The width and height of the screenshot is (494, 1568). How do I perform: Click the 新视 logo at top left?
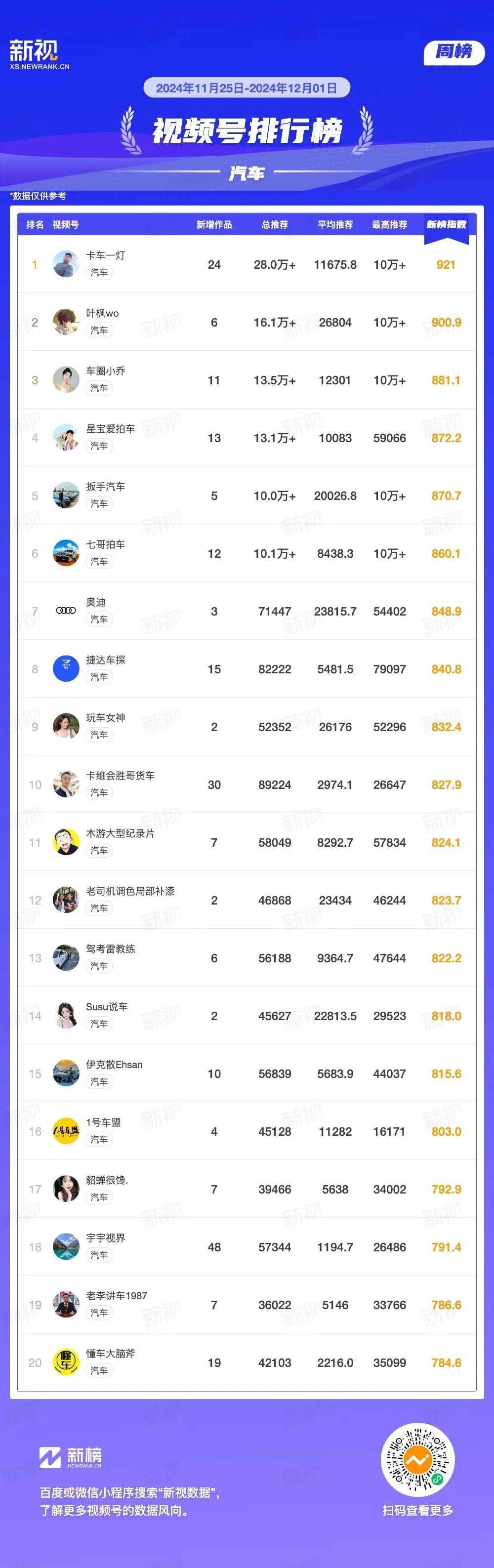(39, 55)
